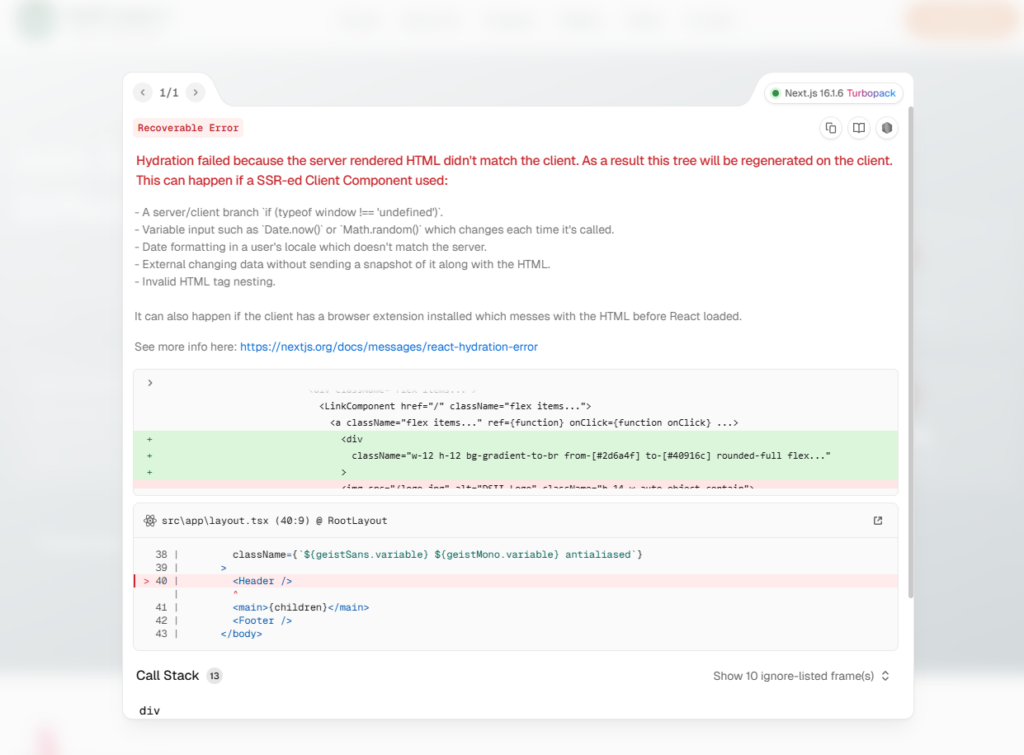Screen dimensions: 1024x755
Task: Expand the component diff with the chevron
Action: coord(150,383)
